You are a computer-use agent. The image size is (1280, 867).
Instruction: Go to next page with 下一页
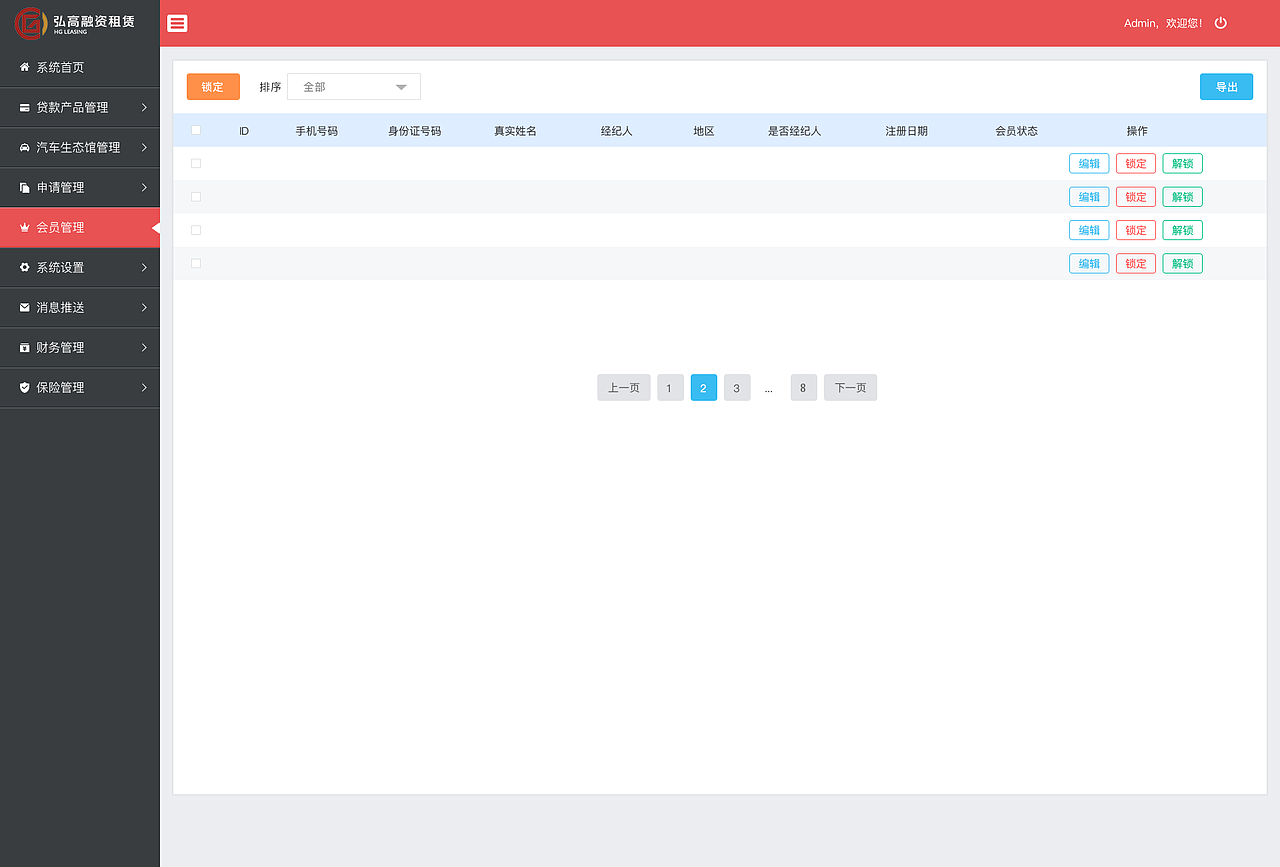[x=850, y=388]
